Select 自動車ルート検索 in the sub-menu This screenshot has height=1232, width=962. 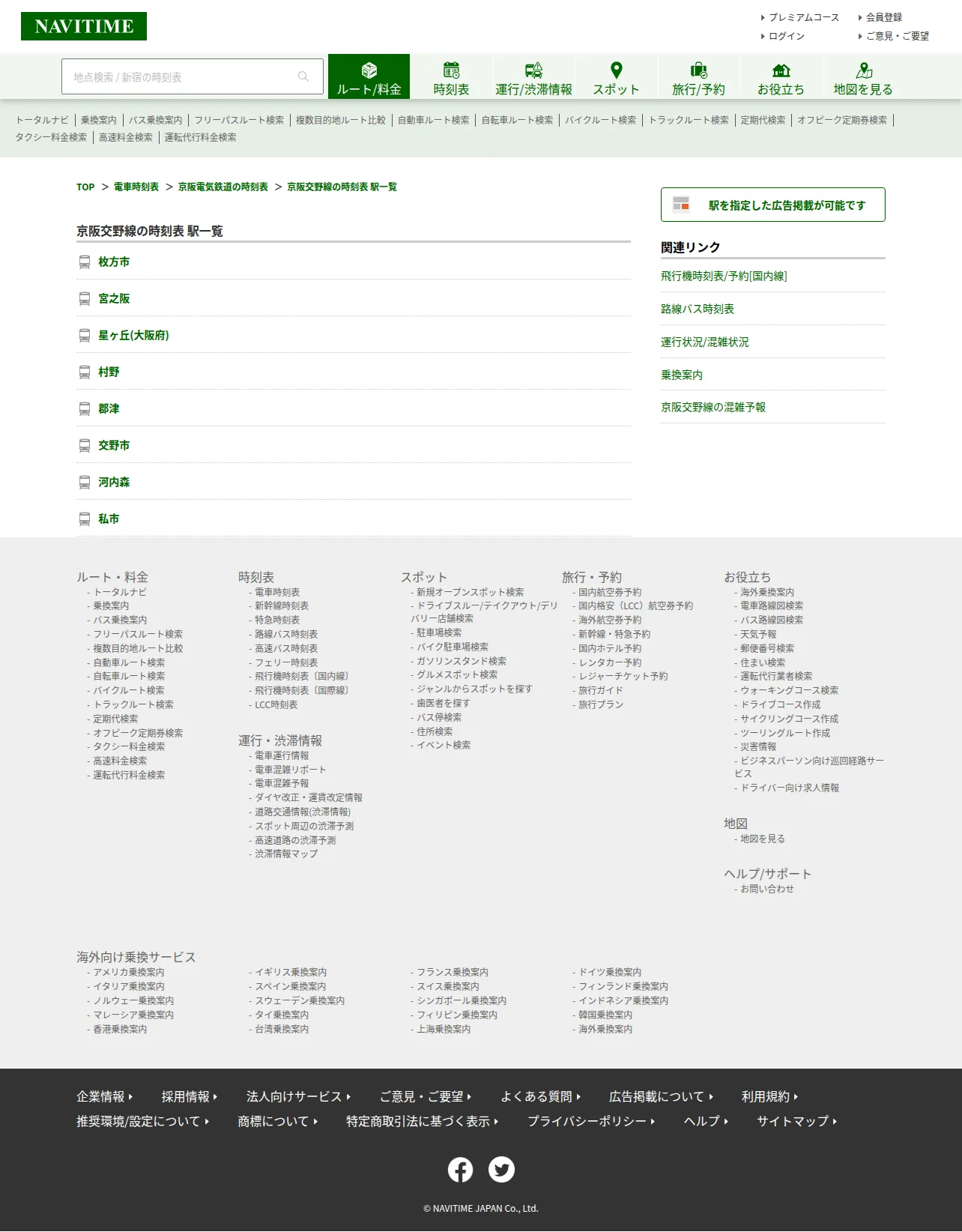(434, 120)
